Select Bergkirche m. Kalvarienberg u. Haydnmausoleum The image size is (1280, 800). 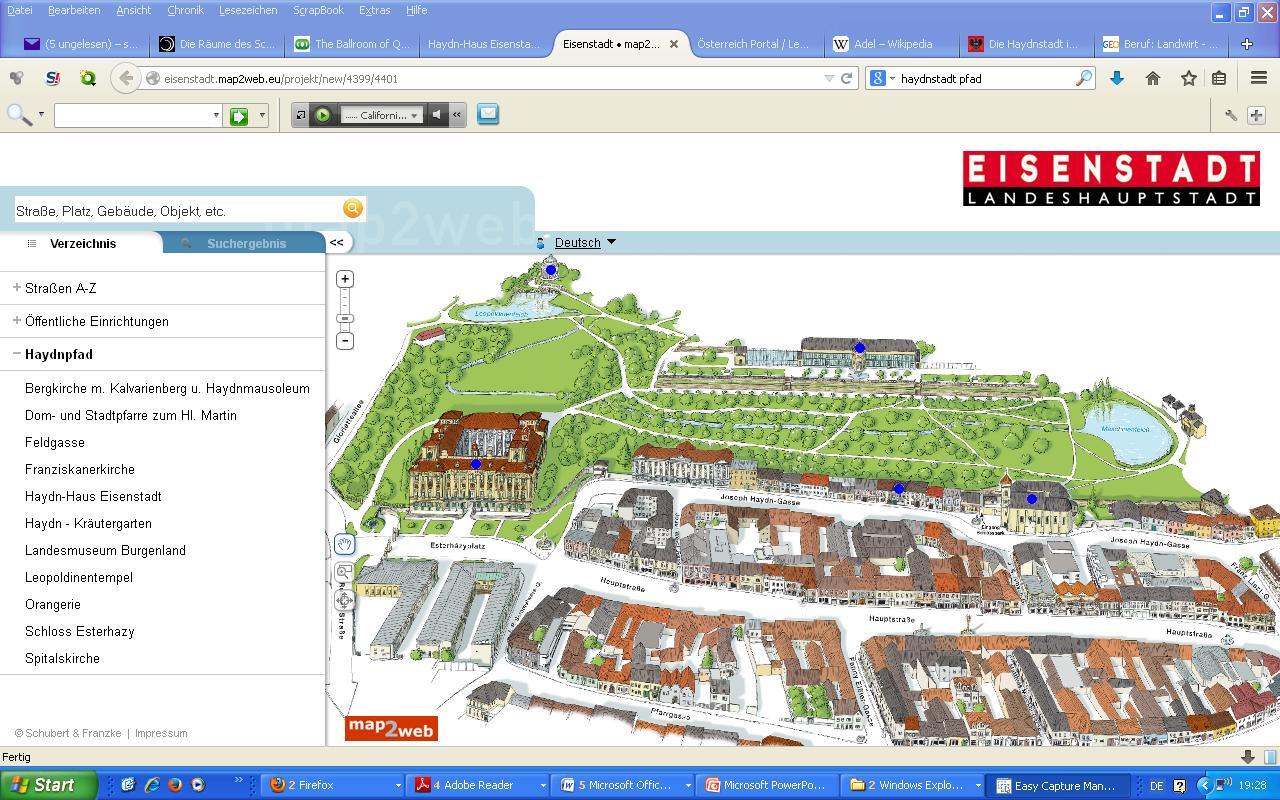click(x=167, y=388)
